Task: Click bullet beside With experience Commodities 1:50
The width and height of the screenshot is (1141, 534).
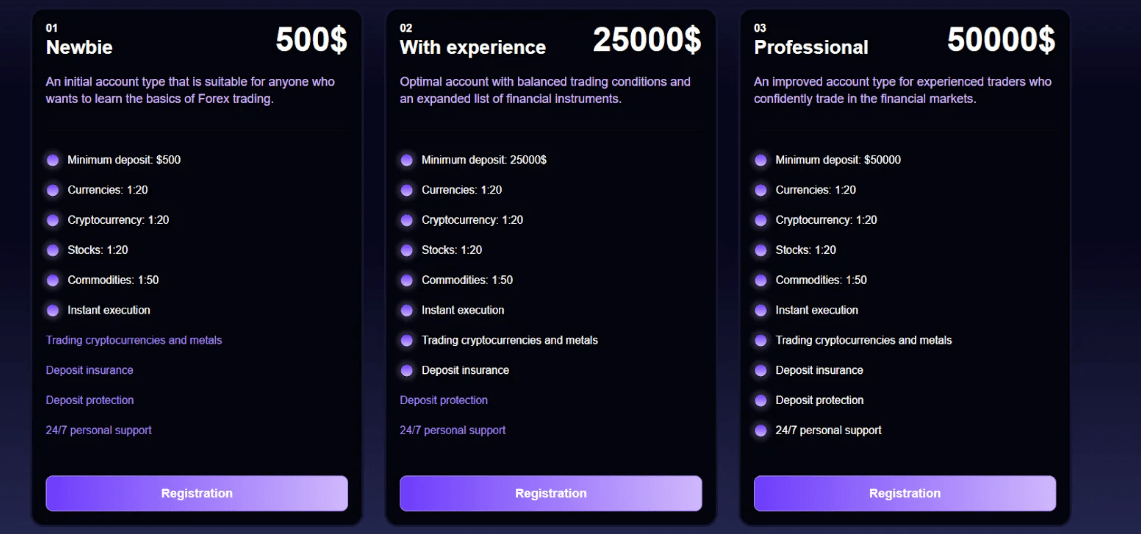Action: pyautogui.click(x=407, y=280)
